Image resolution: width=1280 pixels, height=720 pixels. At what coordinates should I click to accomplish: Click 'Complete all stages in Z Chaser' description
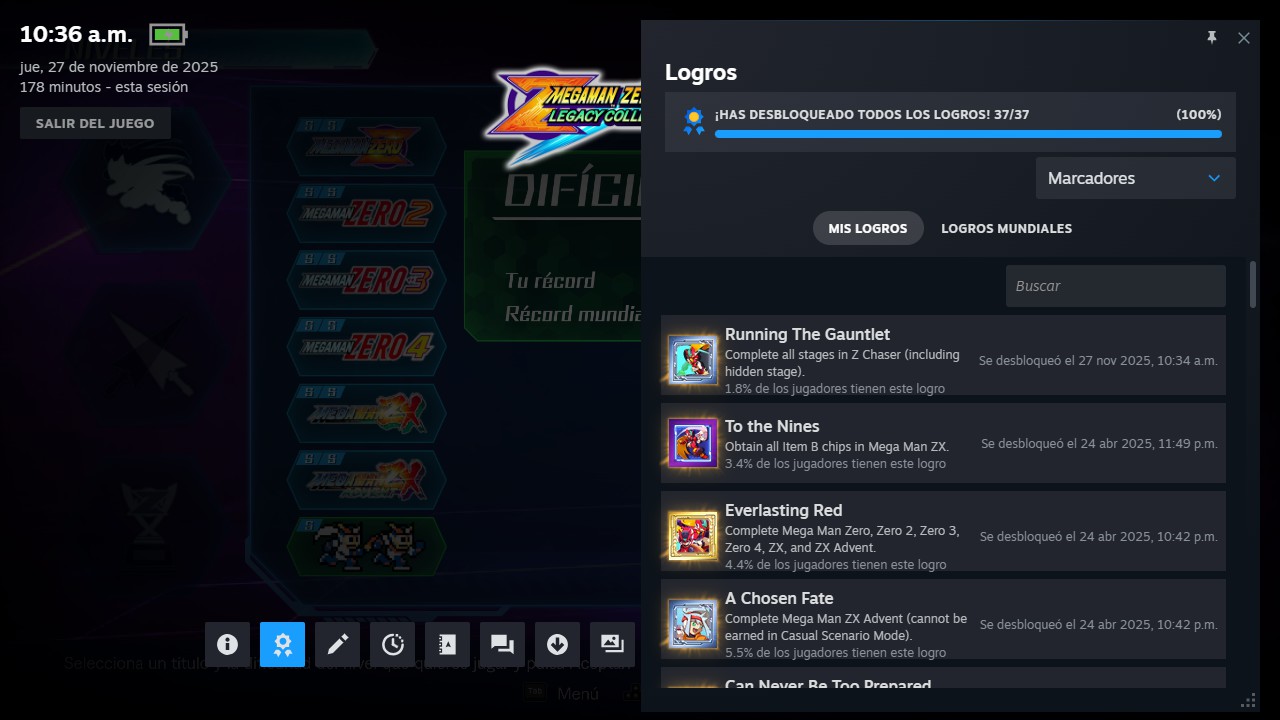(x=842, y=363)
